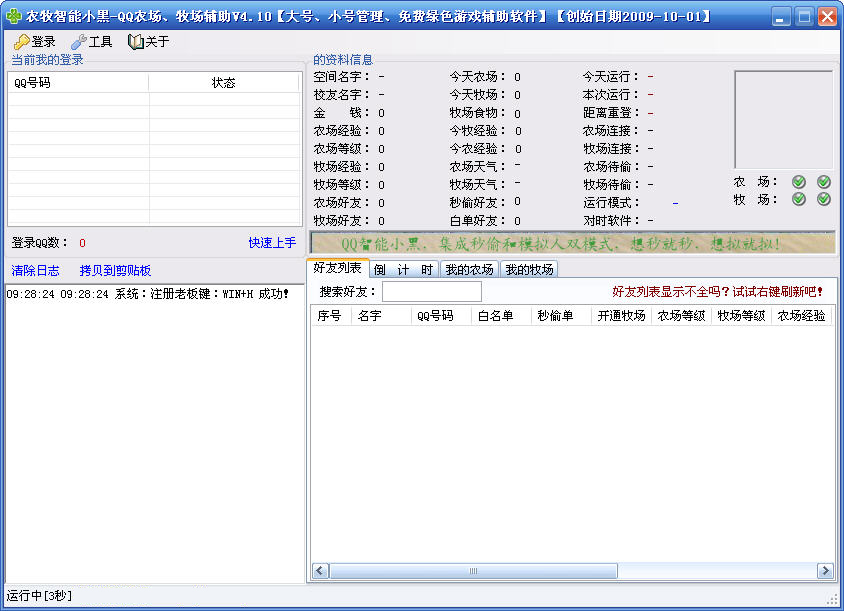The height and width of the screenshot is (611, 844).
Task: Click the 今天牧场 label
Action: click(478, 95)
